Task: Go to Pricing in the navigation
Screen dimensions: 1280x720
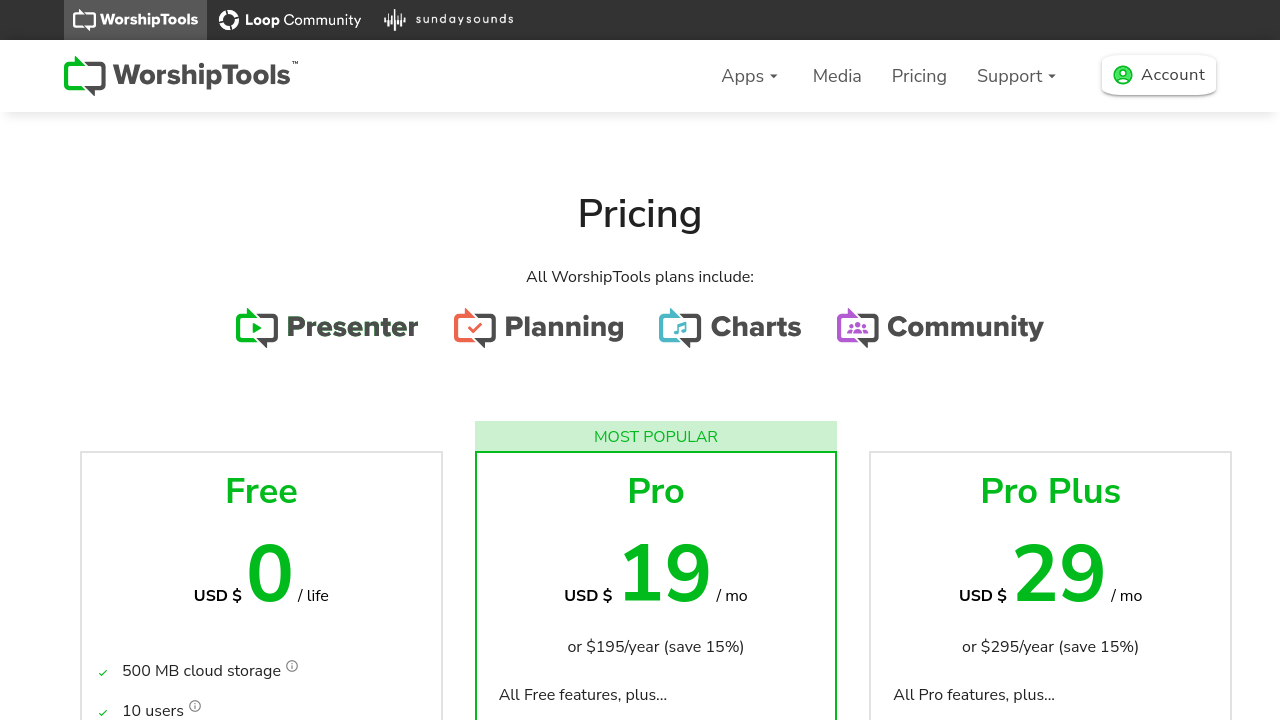Action: click(x=919, y=76)
